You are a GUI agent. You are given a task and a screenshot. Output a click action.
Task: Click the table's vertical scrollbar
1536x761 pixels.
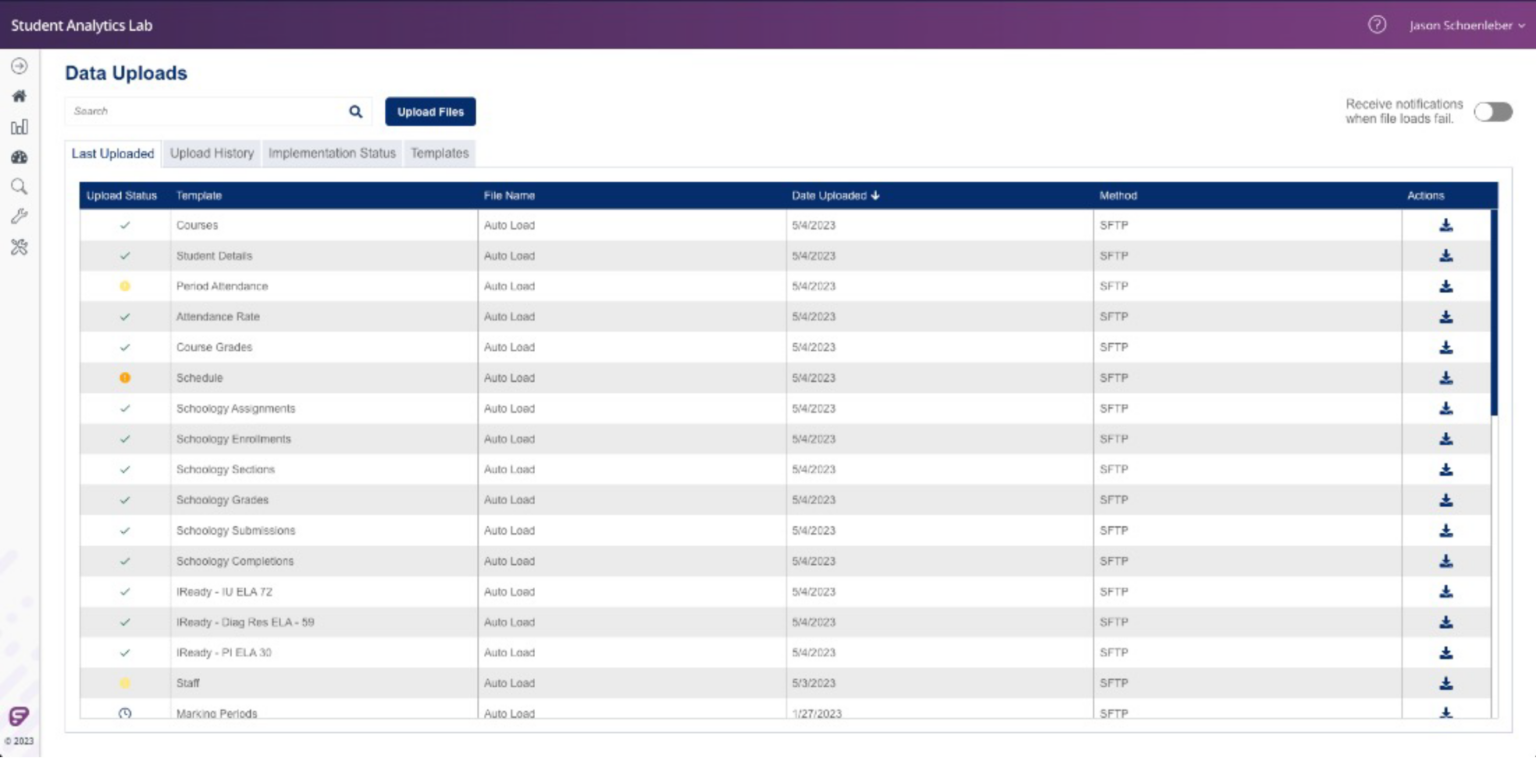(x=1494, y=312)
